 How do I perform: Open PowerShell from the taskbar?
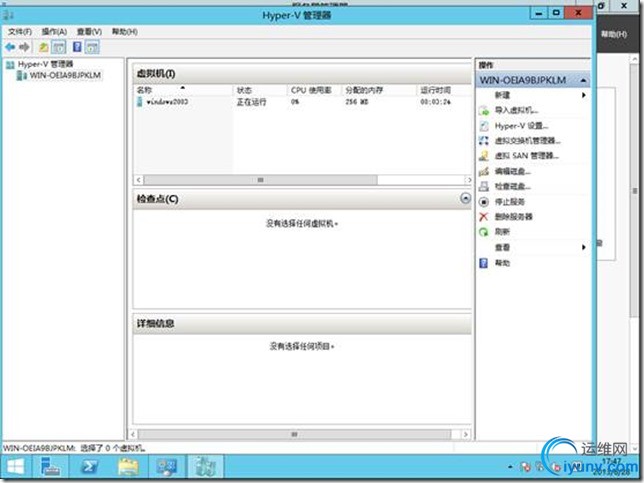click(x=89, y=467)
